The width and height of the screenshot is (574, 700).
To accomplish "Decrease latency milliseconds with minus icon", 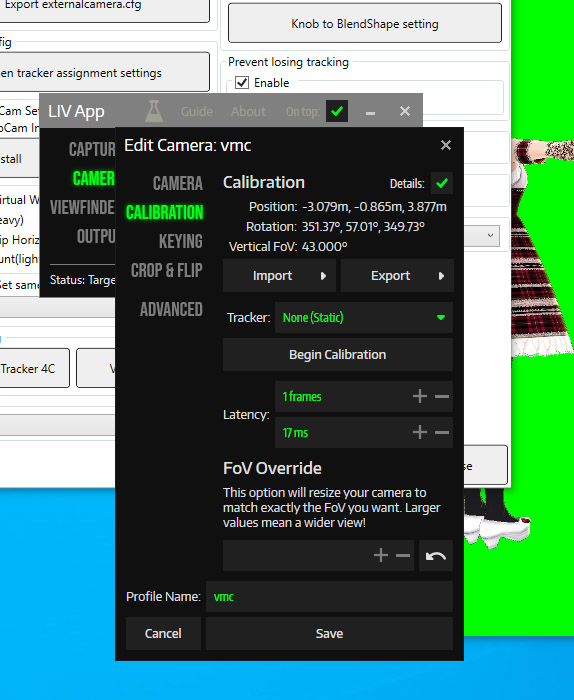I will pyautogui.click(x=442, y=432).
